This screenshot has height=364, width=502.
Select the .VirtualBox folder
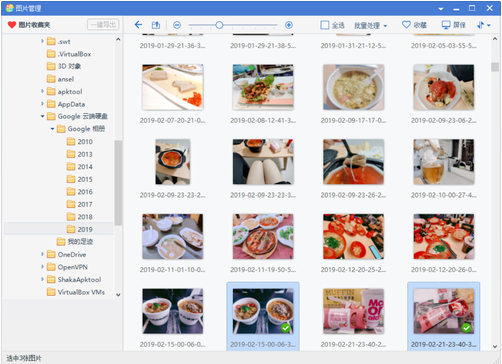pos(69,54)
